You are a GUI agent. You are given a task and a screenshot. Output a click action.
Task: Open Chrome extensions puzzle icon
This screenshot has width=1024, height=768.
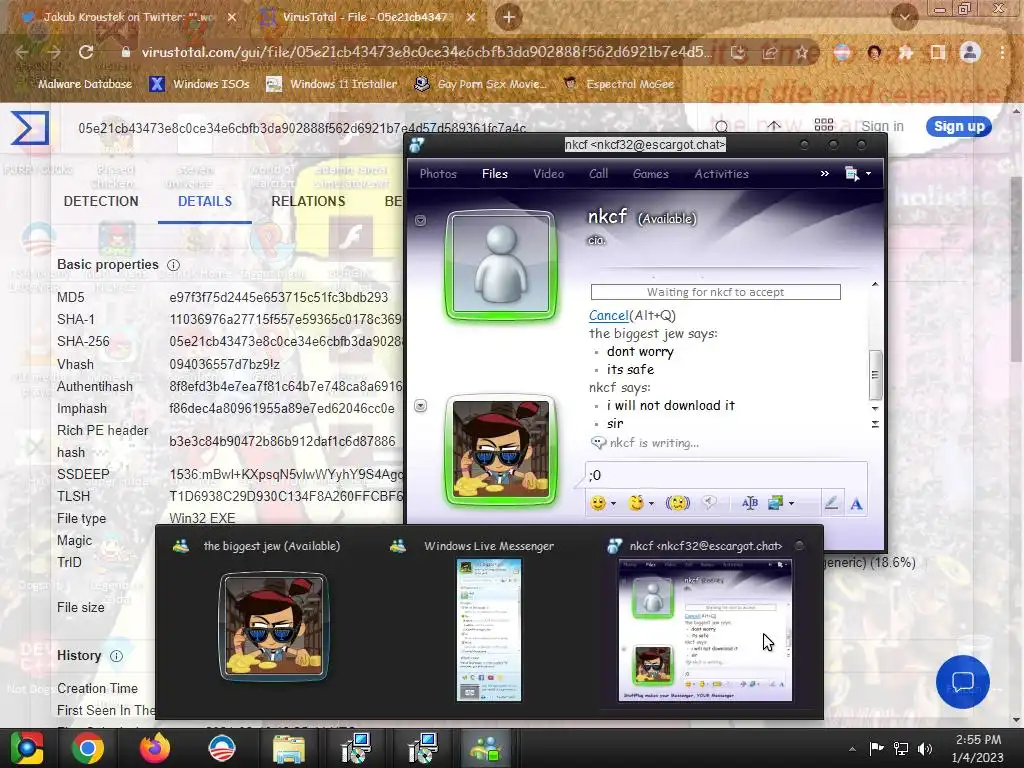[x=906, y=52]
